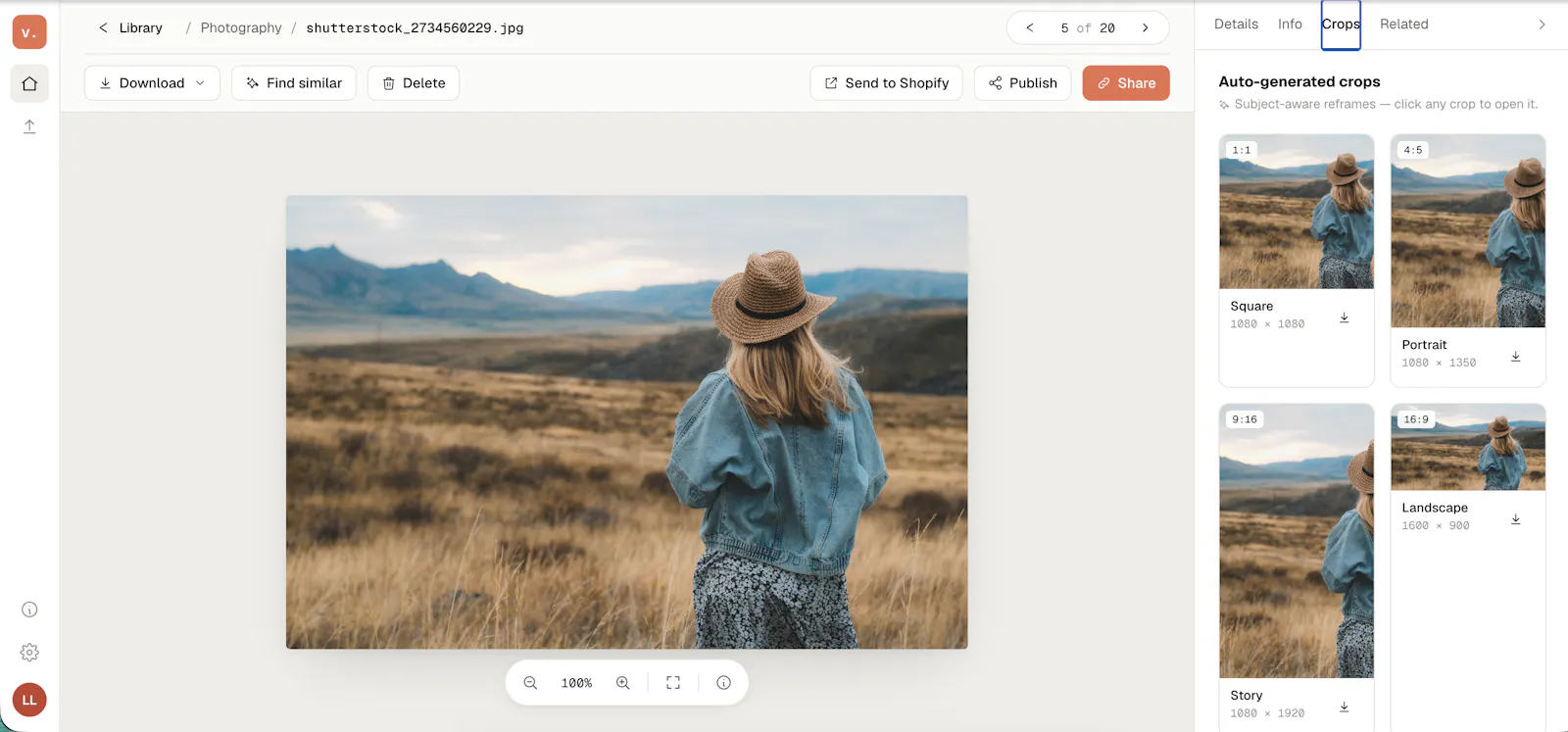Click Send to Shopify

pos(886,83)
